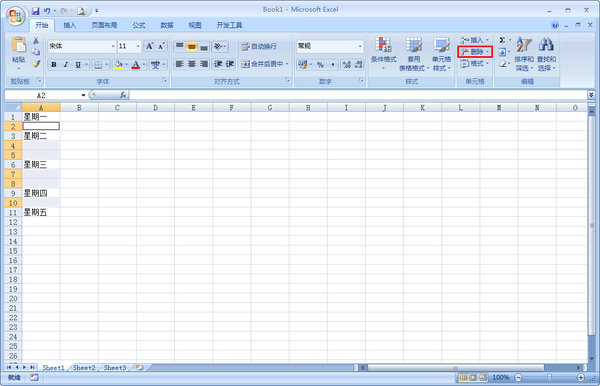This screenshot has width=600, height=386.
Task: Toggle underline formatting
Action: (78, 65)
